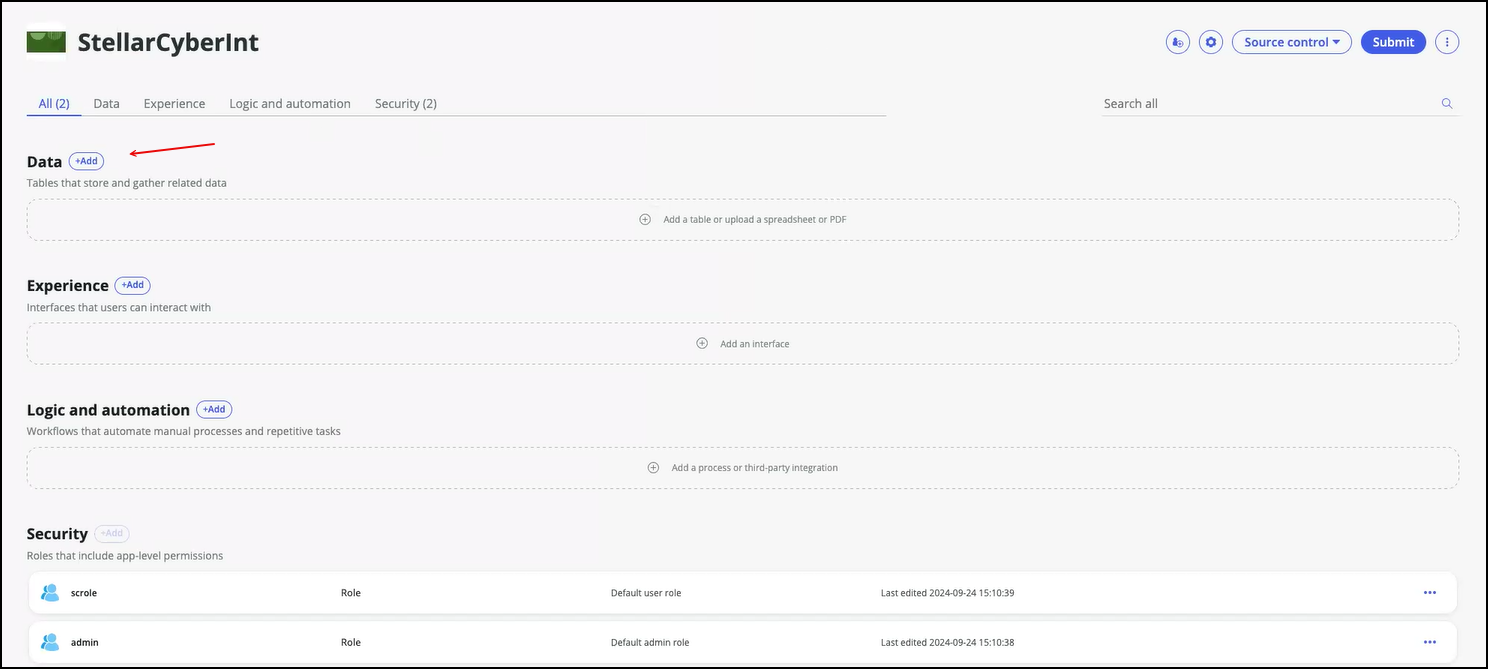This screenshot has height=669, width=1488.
Task: Open the ellipsis menu for scrole role
Action: point(1429,593)
